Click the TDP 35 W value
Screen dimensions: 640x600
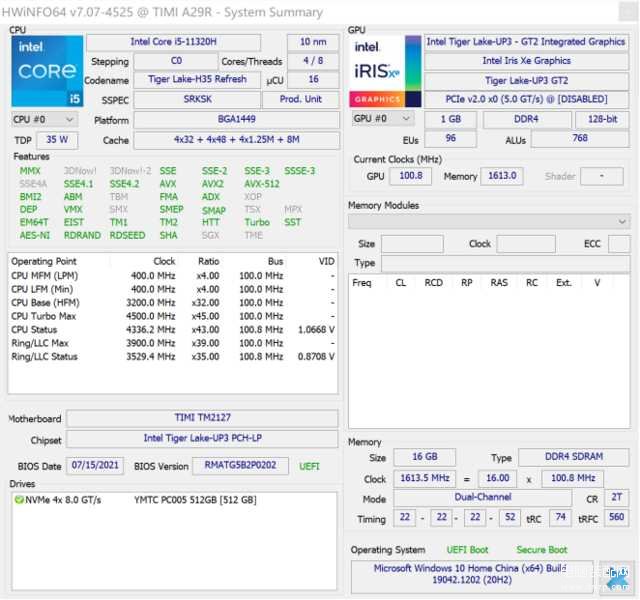click(57, 140)
